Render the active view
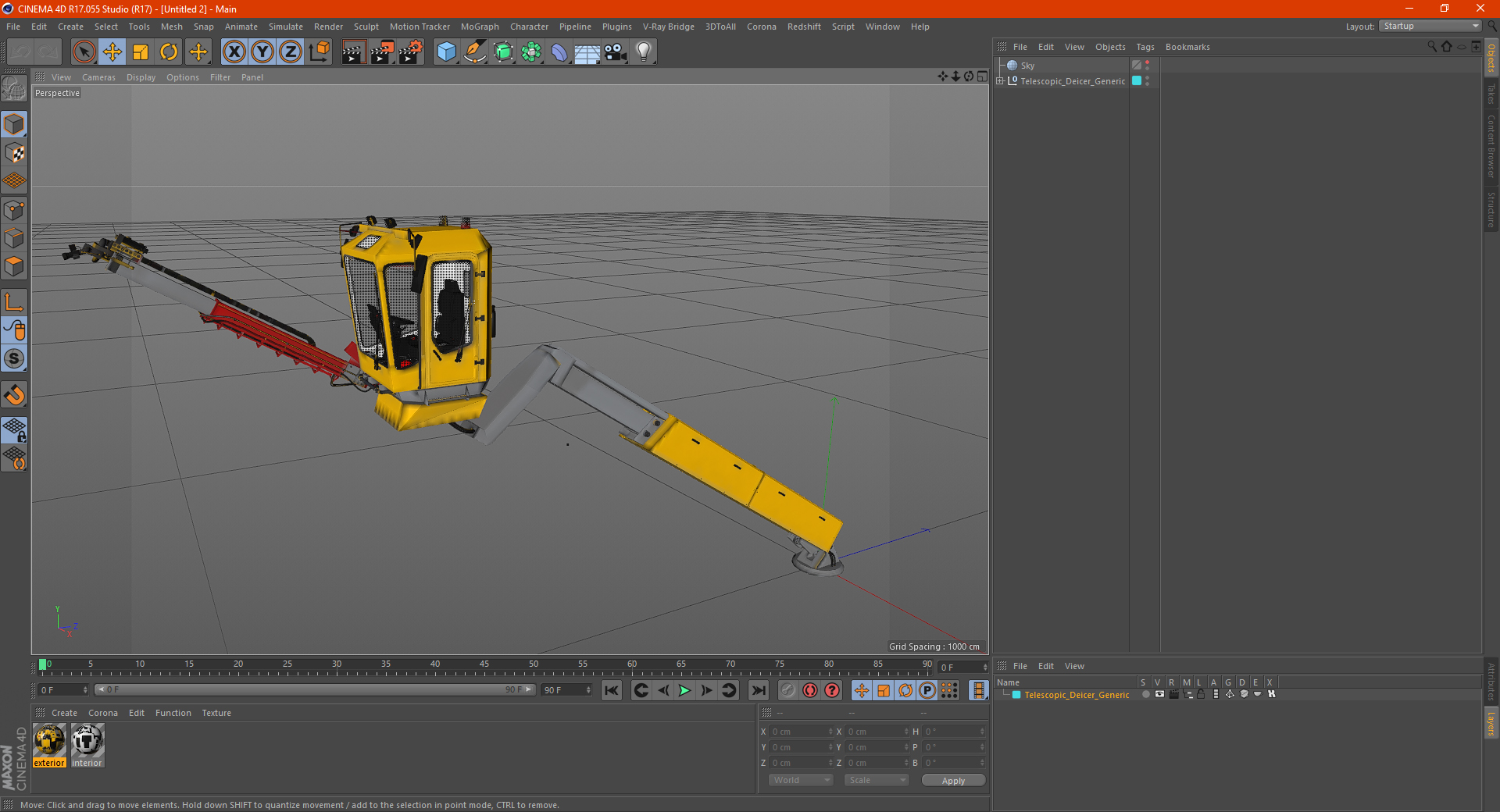Viewport: 1500px width, 812px height. pyautogui.click(x=353, y=52)
